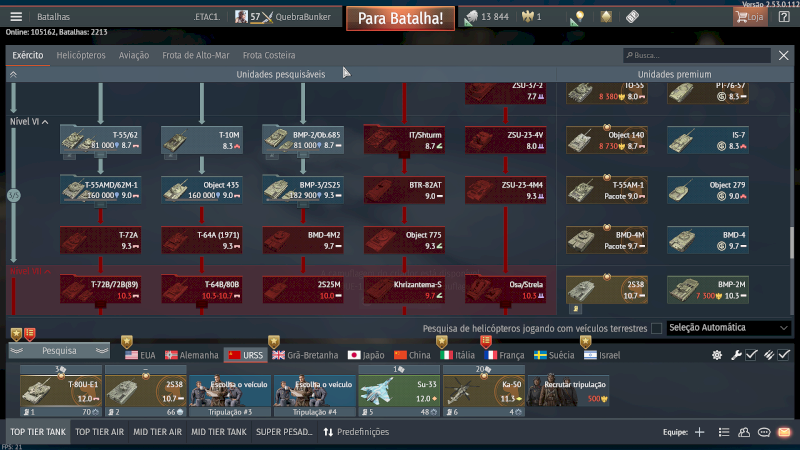This screenshot has width=800, height=450.
Task: Toggle automatic ammo refill checkbox
Action: 784,355
